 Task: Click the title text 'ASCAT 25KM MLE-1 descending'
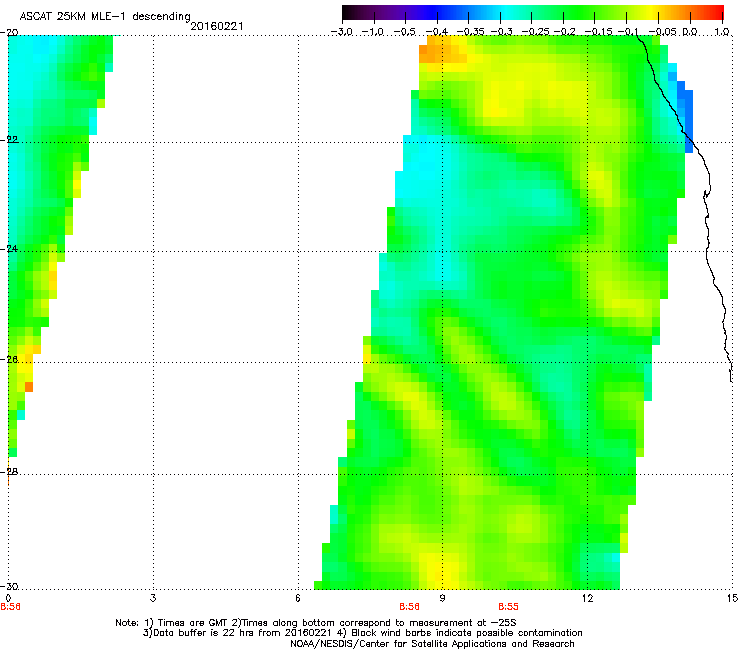(105, 17)
